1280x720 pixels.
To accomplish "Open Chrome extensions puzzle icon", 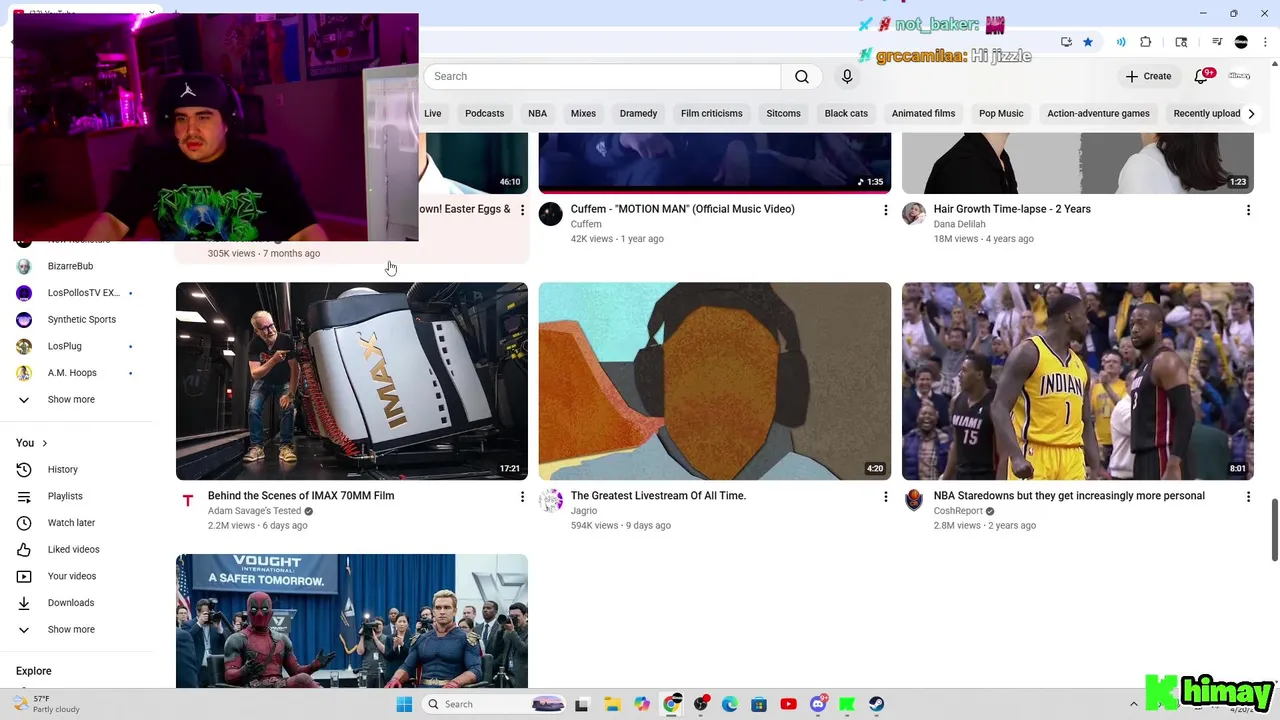I will pyautogui.click(x=1146, y=42).
